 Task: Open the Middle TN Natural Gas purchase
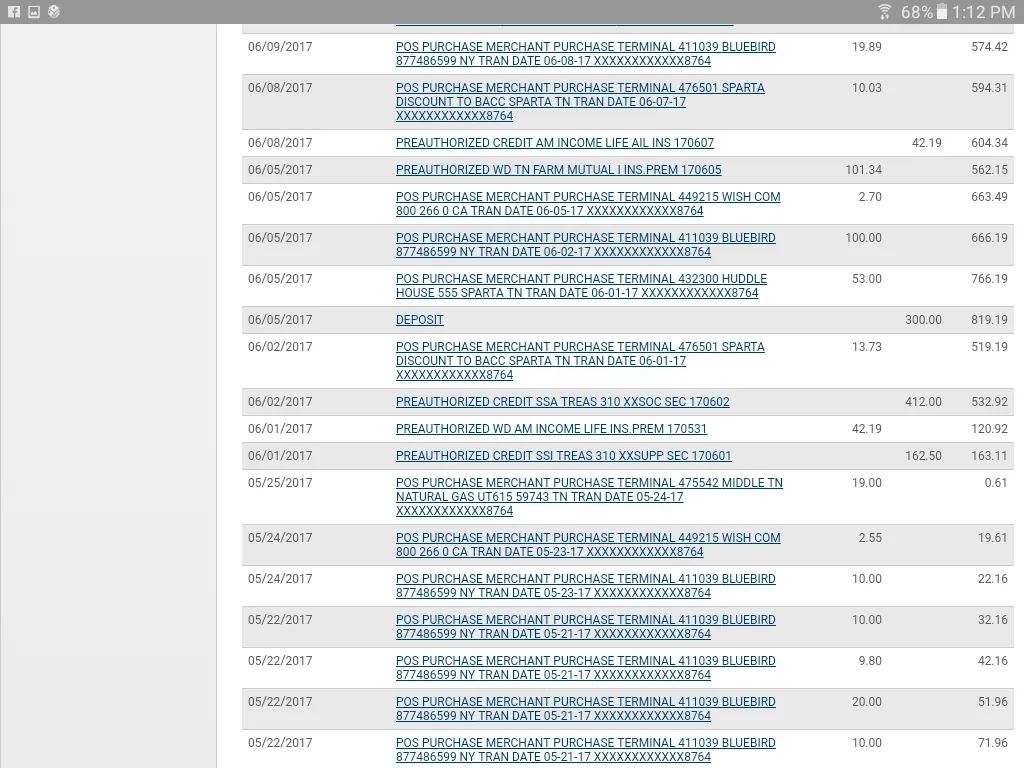[589, 496]
